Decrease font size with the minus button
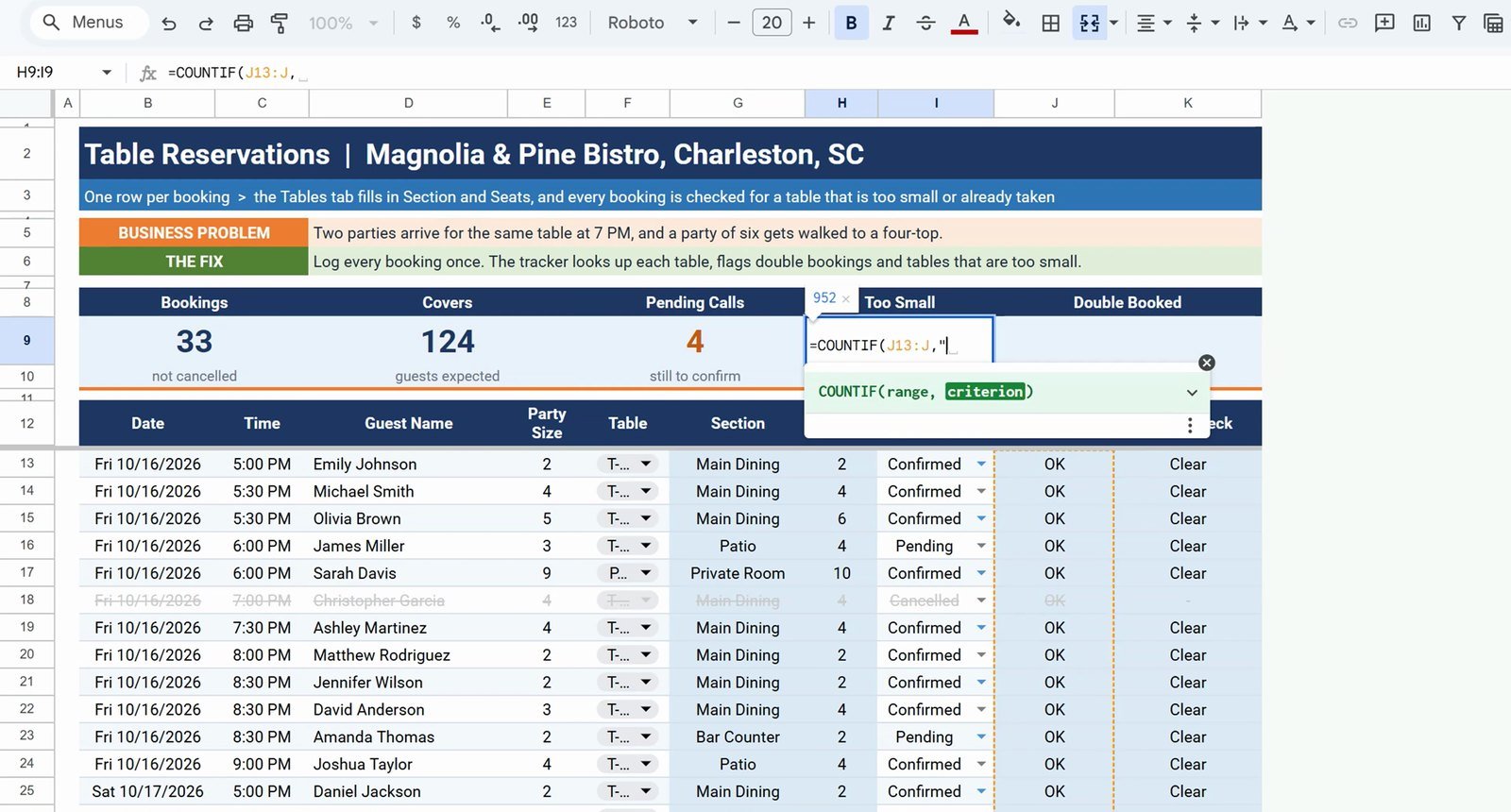Viewport: 1511px width, 812px height. 734,23
